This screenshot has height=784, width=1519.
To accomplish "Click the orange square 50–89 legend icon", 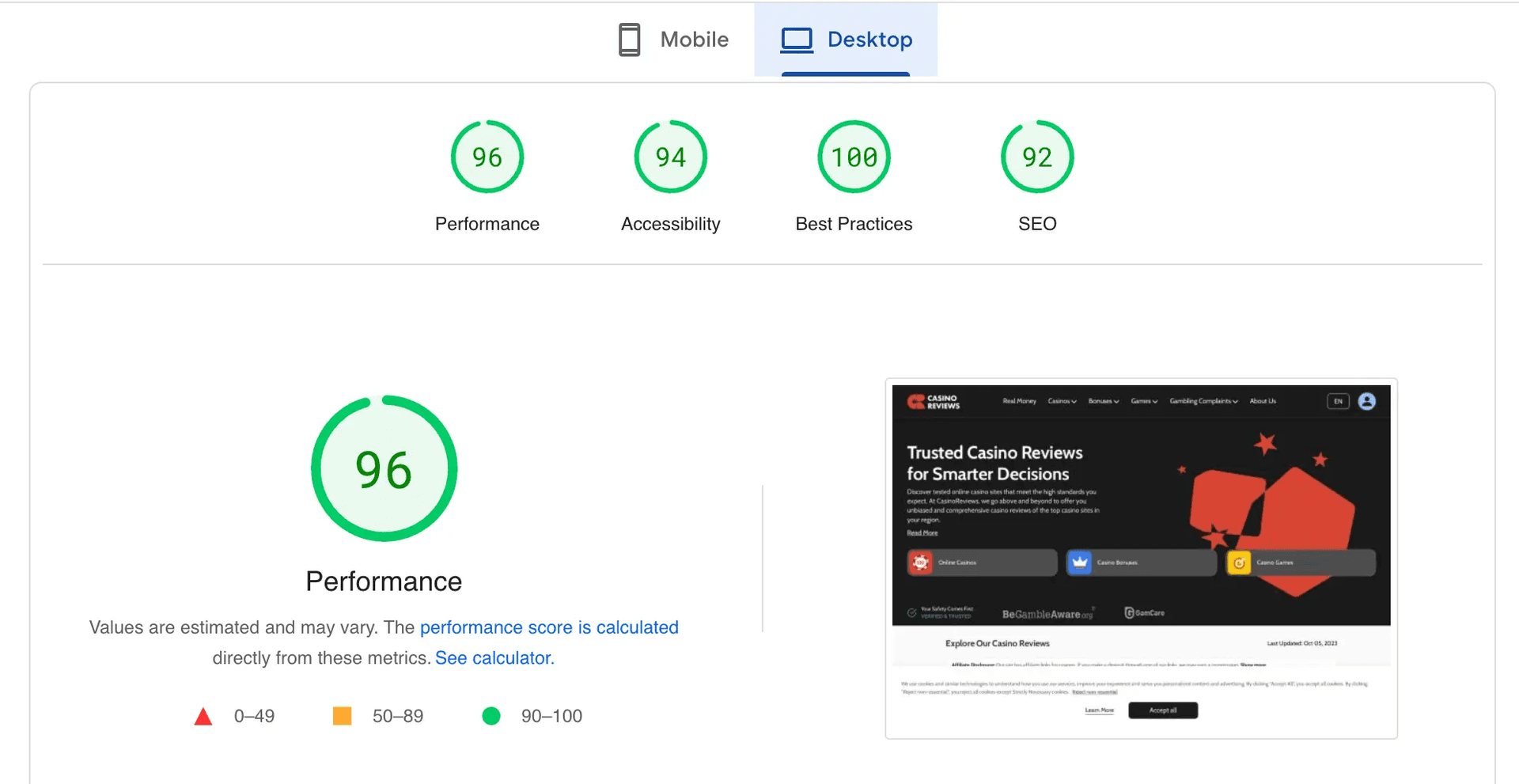I will point(343,716).
